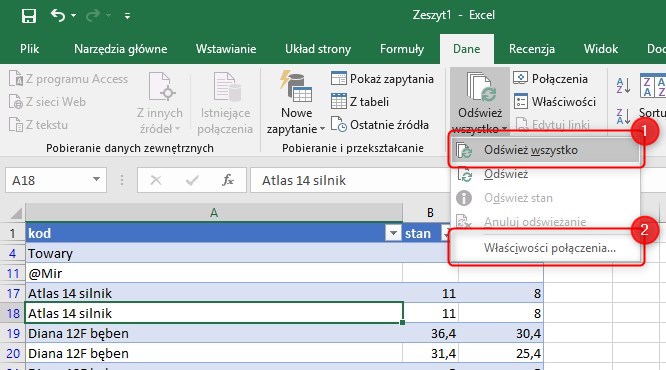Sort Z to A descending icon
Image resolution: width=666 pixels, height=370 pixels.
point(623,116)
